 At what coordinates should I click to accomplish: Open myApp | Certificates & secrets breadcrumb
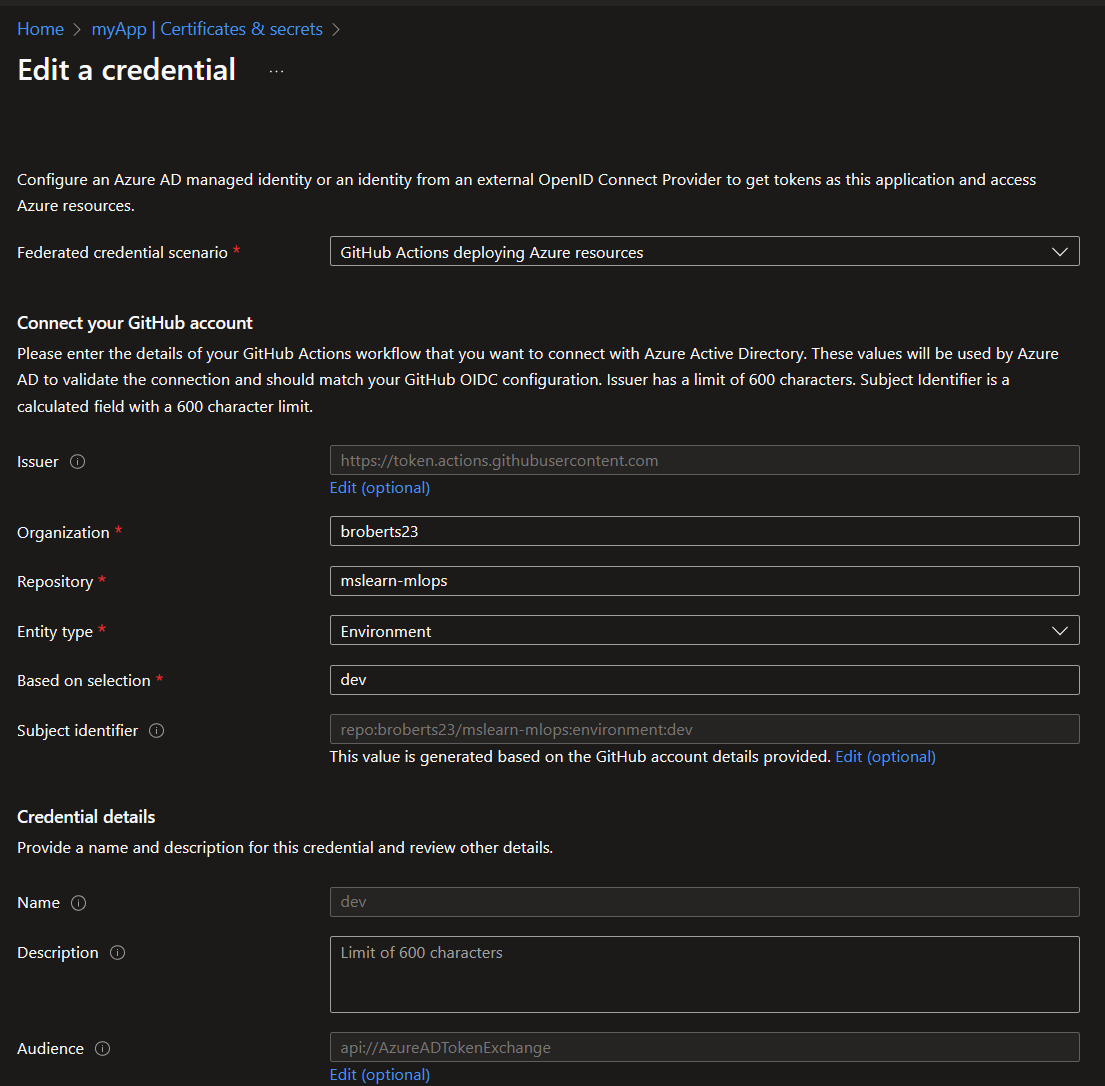(x=206, y=29)
